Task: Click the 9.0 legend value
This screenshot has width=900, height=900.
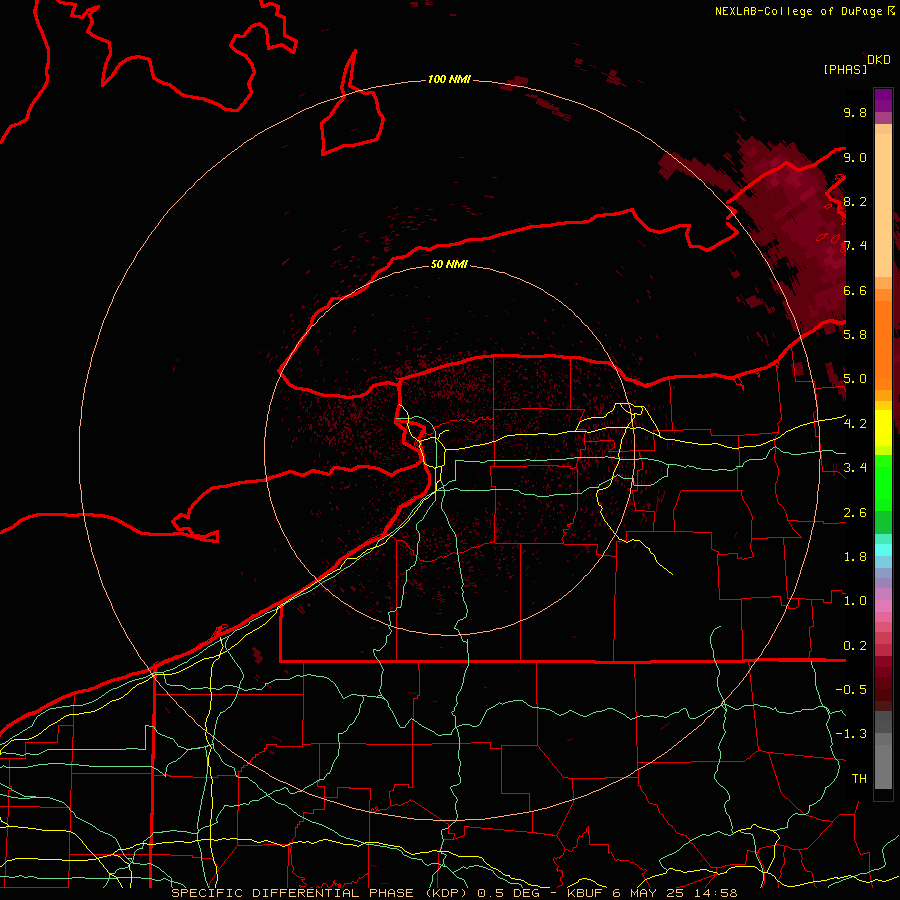Action: coord(855,158)
